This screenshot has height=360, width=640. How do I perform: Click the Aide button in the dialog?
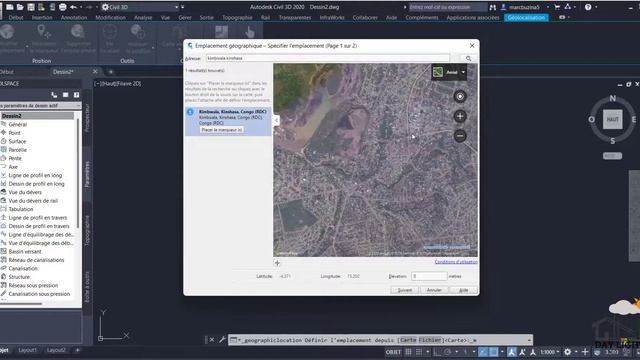[x=463, y=290]
